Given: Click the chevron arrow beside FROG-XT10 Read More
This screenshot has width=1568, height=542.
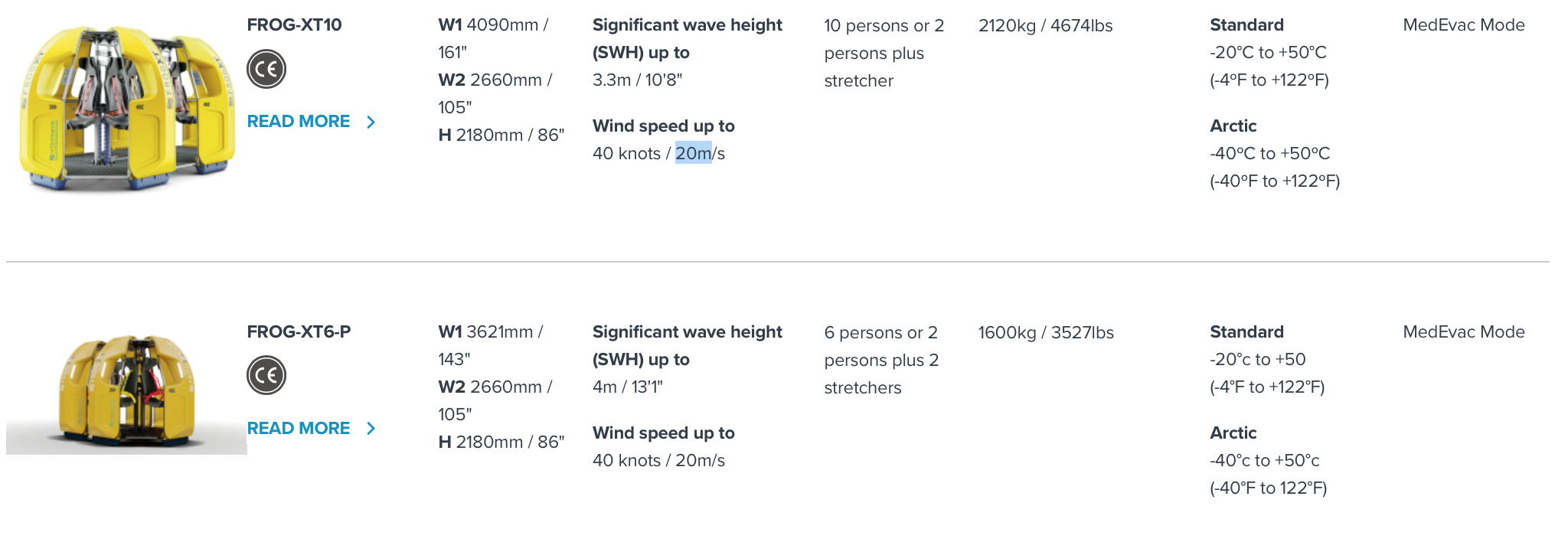Looking at the screenshot, I should tap(371, 122).
